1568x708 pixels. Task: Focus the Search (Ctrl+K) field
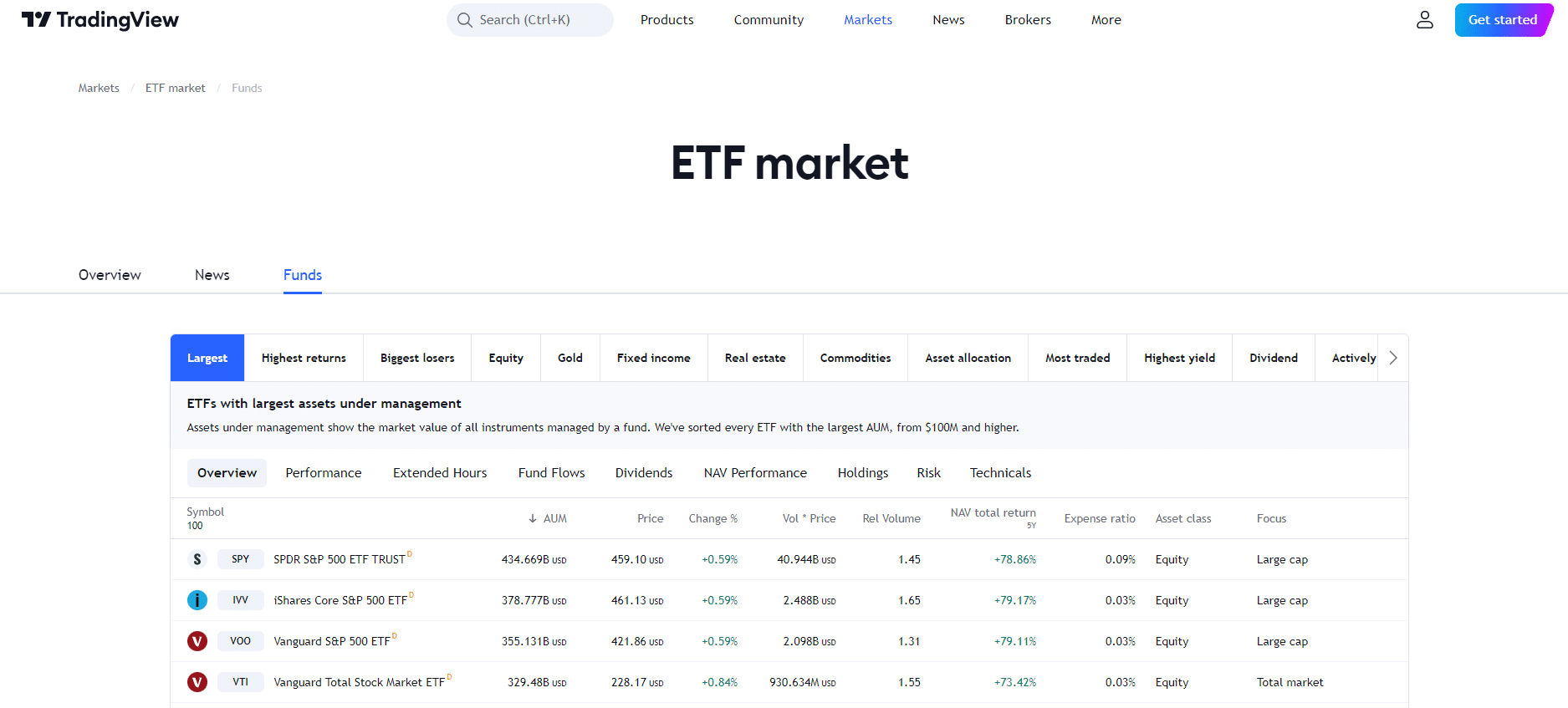[x=530, y=19]
